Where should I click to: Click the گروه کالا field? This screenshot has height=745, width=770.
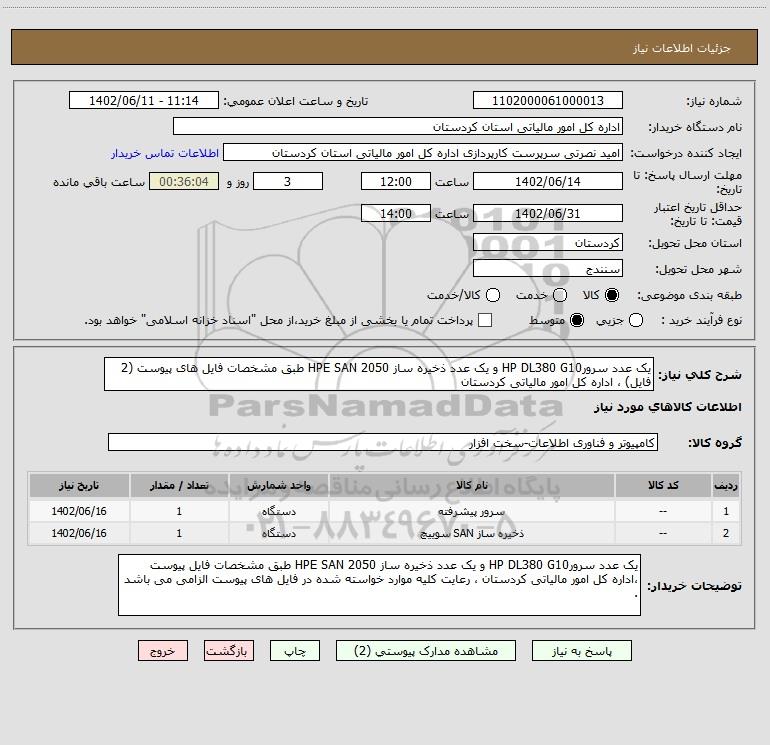pos(383,442)
